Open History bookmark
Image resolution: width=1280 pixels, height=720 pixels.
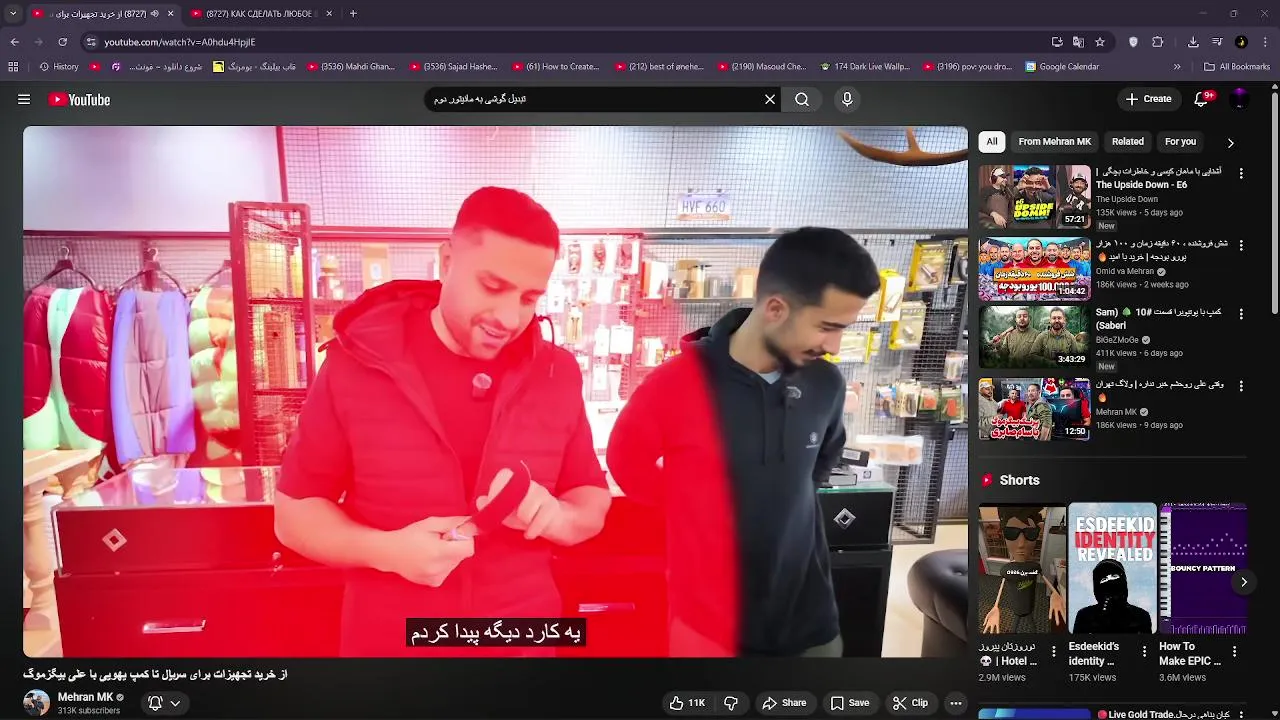click(59, 67)
